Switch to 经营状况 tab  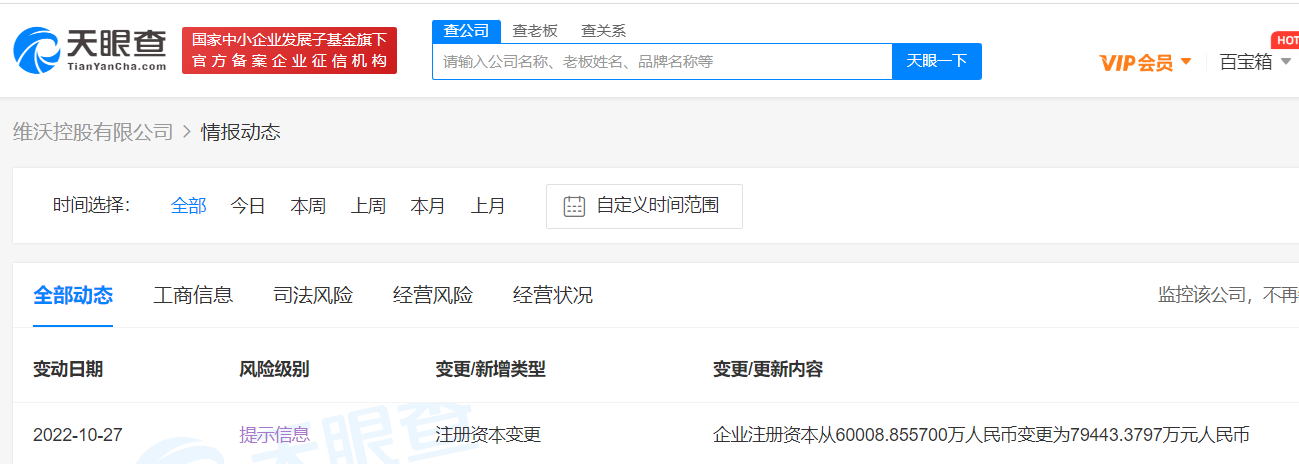tap(553, 295)
